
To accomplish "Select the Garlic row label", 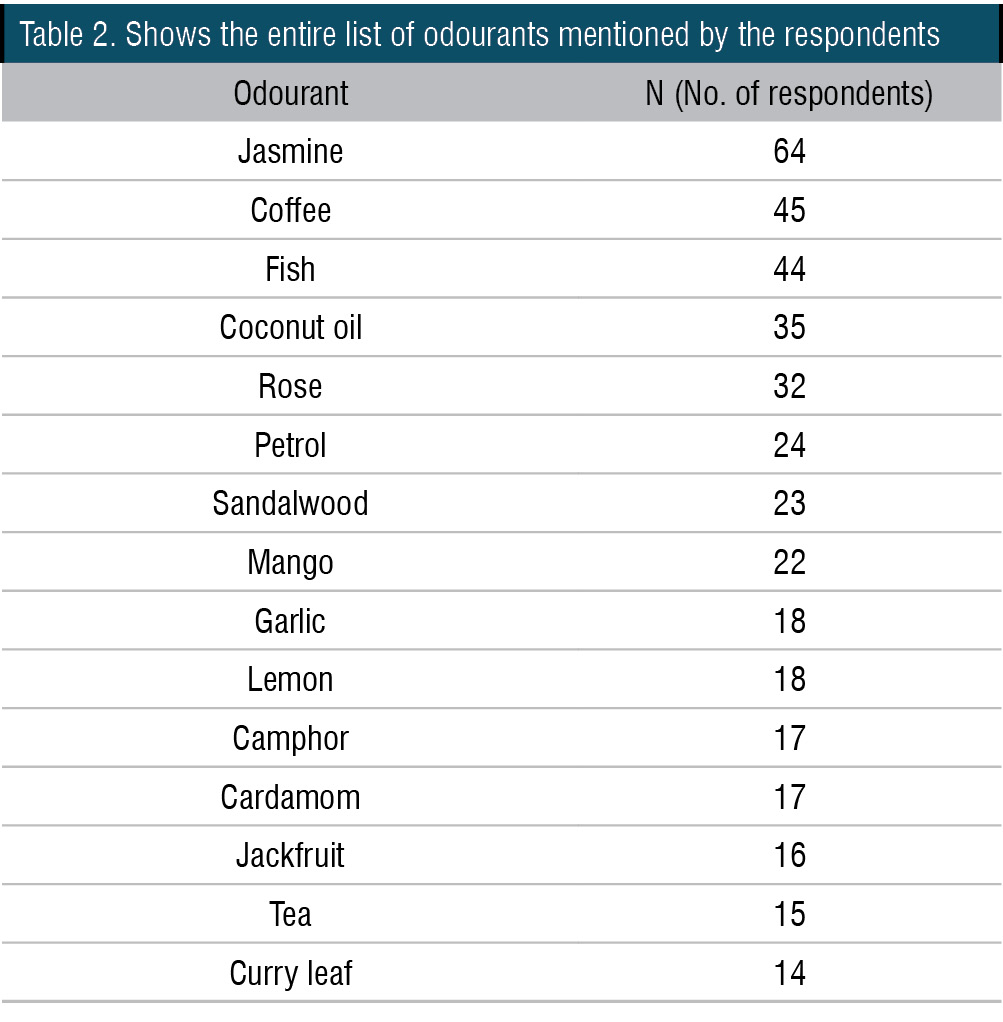I will 290,620.
